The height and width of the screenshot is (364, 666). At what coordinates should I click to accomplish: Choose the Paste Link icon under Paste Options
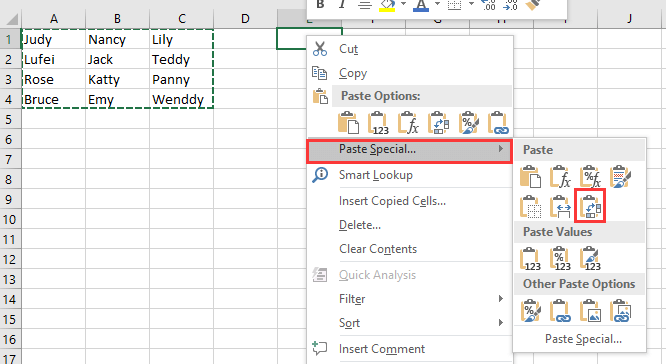click(498, 123)
